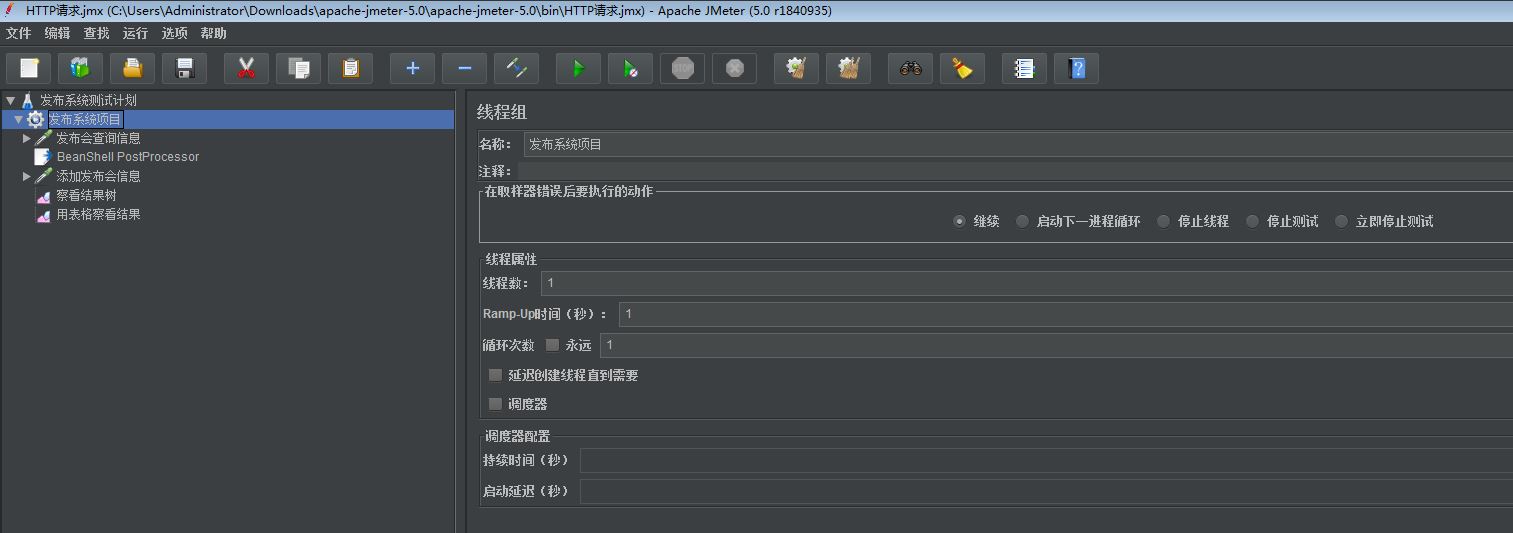
Task: Open the Help icon in the toolbar
Action: [1076, 68]
